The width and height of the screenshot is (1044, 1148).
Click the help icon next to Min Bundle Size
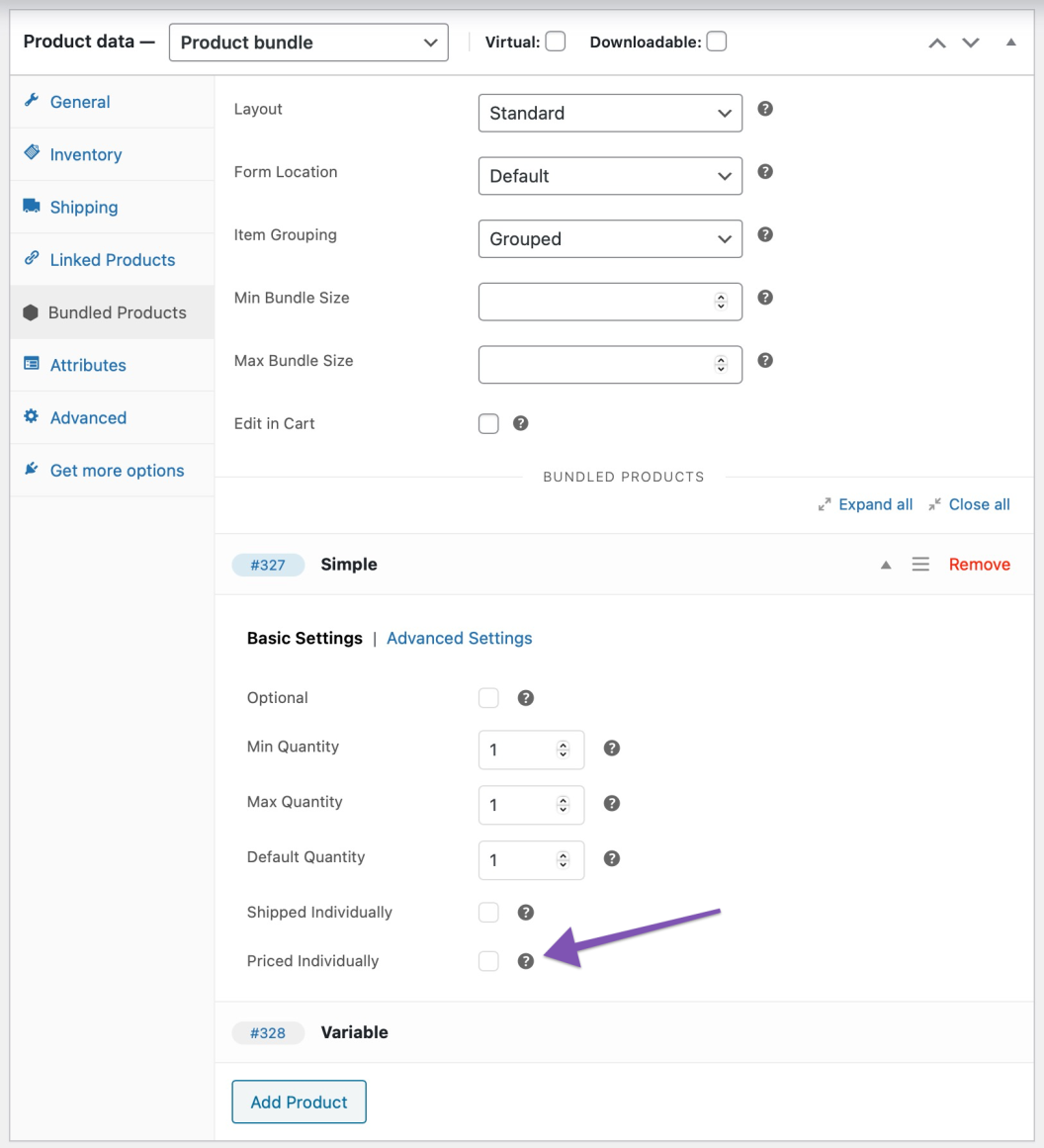(764, 297)
